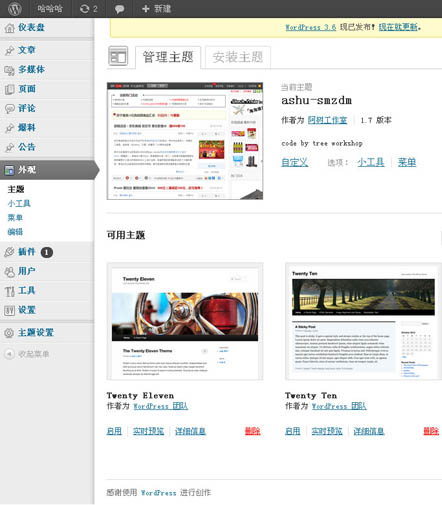
Task: Click the 爆料 pin icon
Action: [x=10, y=128]
